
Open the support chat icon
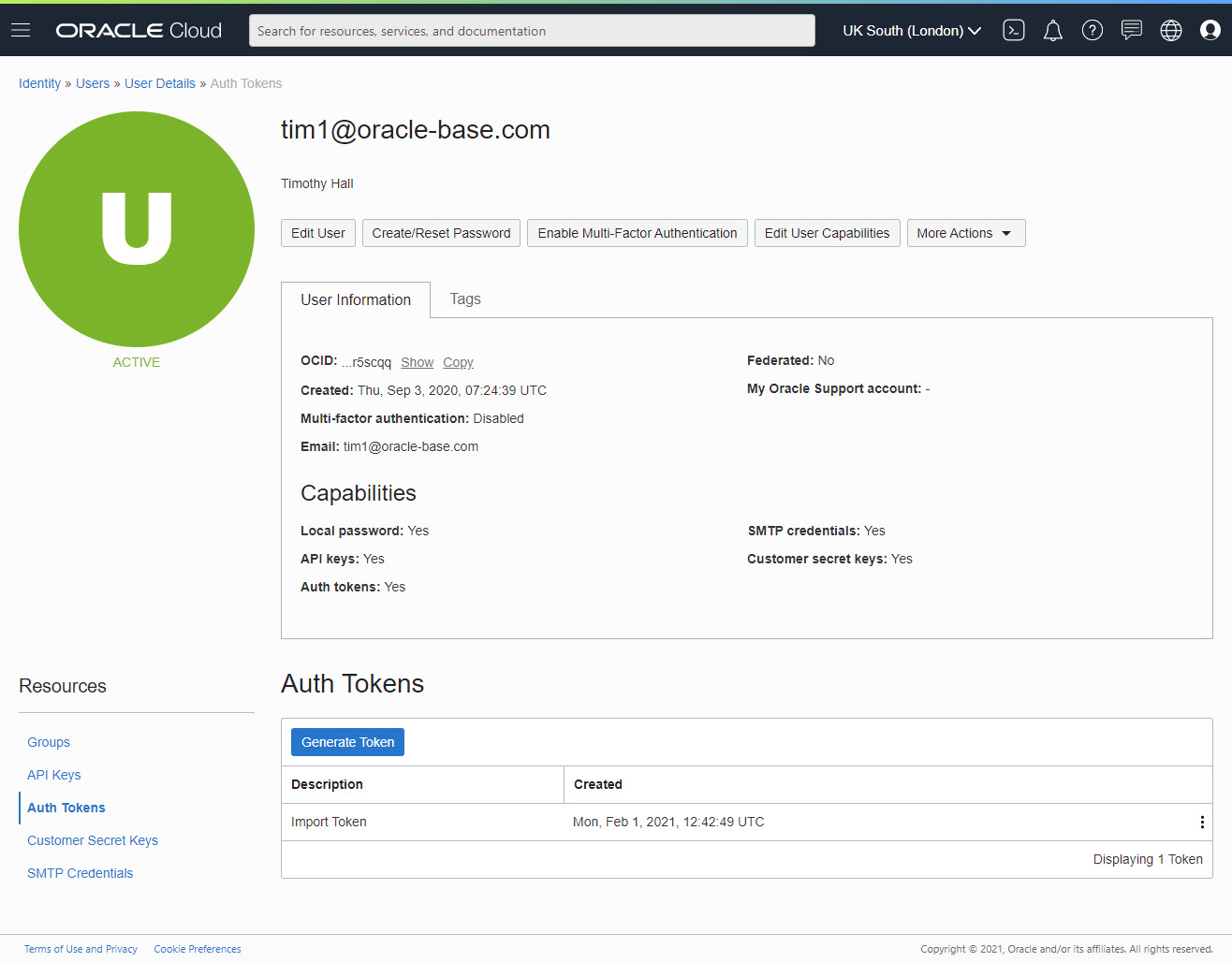(x=1132, y=31)
